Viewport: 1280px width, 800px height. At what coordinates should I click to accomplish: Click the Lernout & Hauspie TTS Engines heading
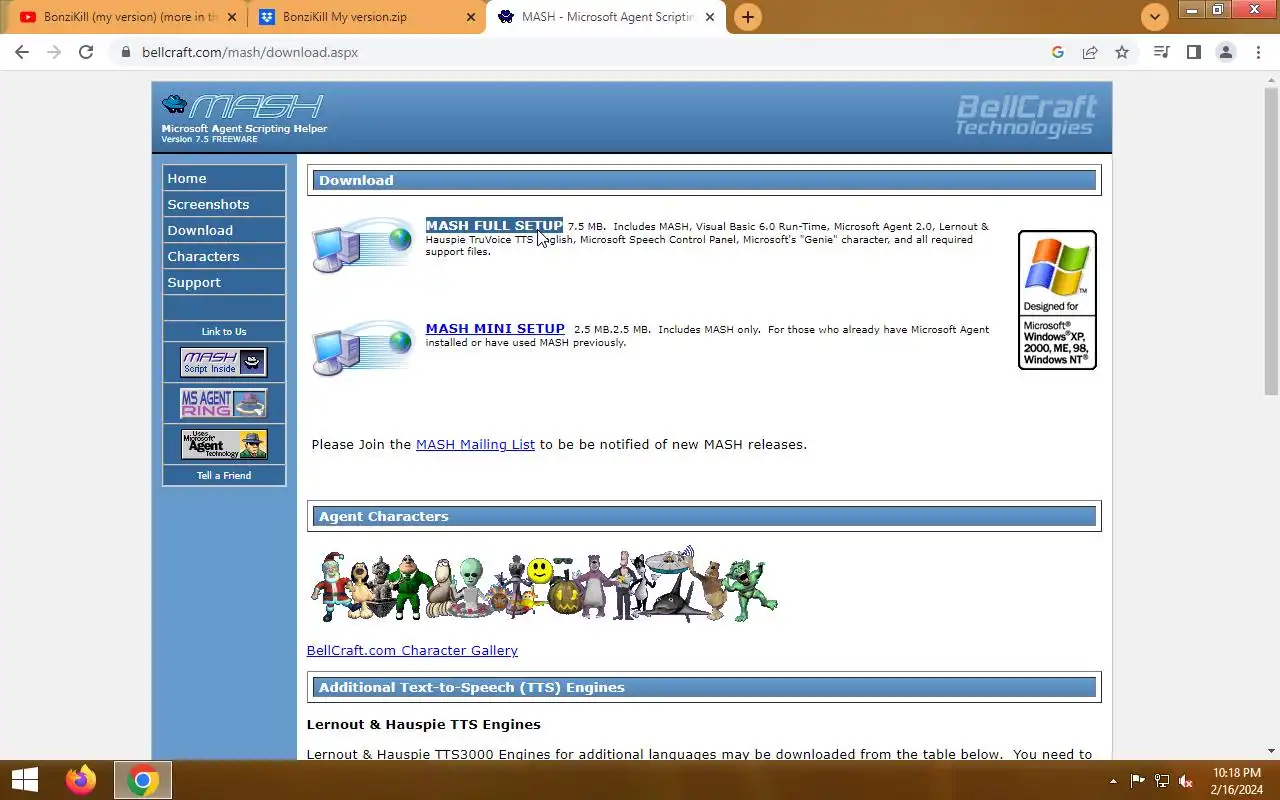[x=424, y=724]
